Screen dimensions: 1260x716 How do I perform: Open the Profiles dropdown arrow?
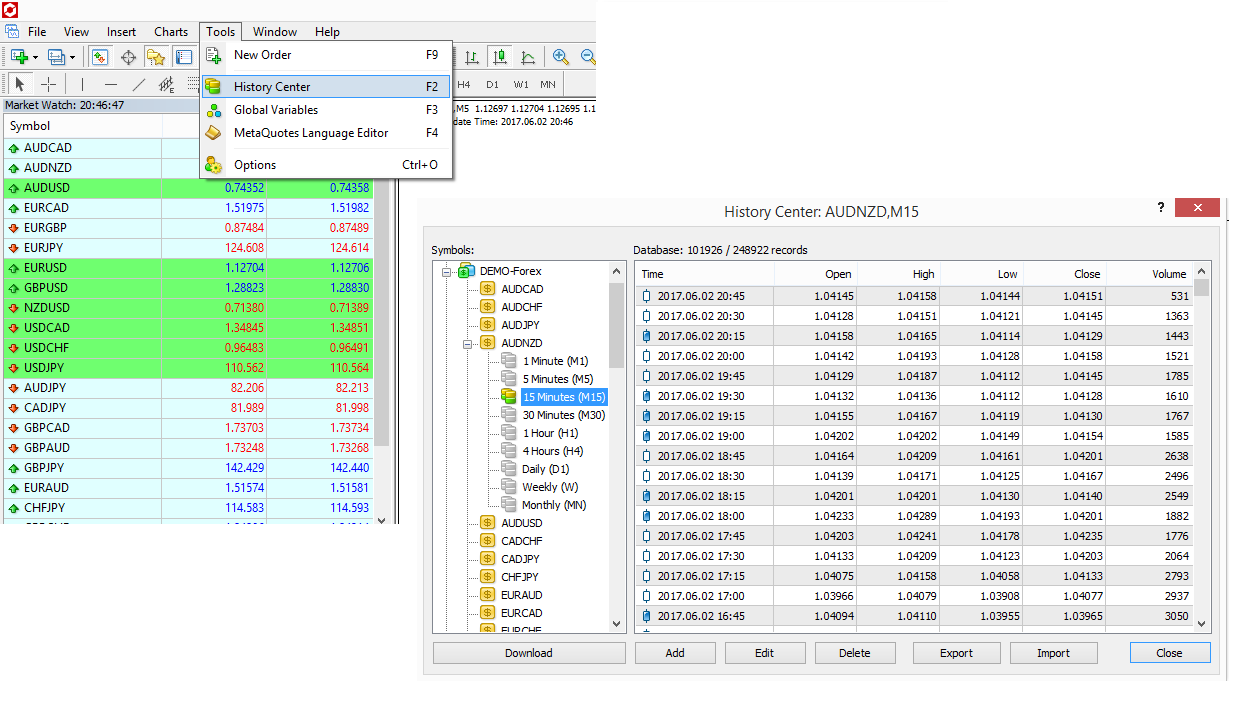click(72, 57)
